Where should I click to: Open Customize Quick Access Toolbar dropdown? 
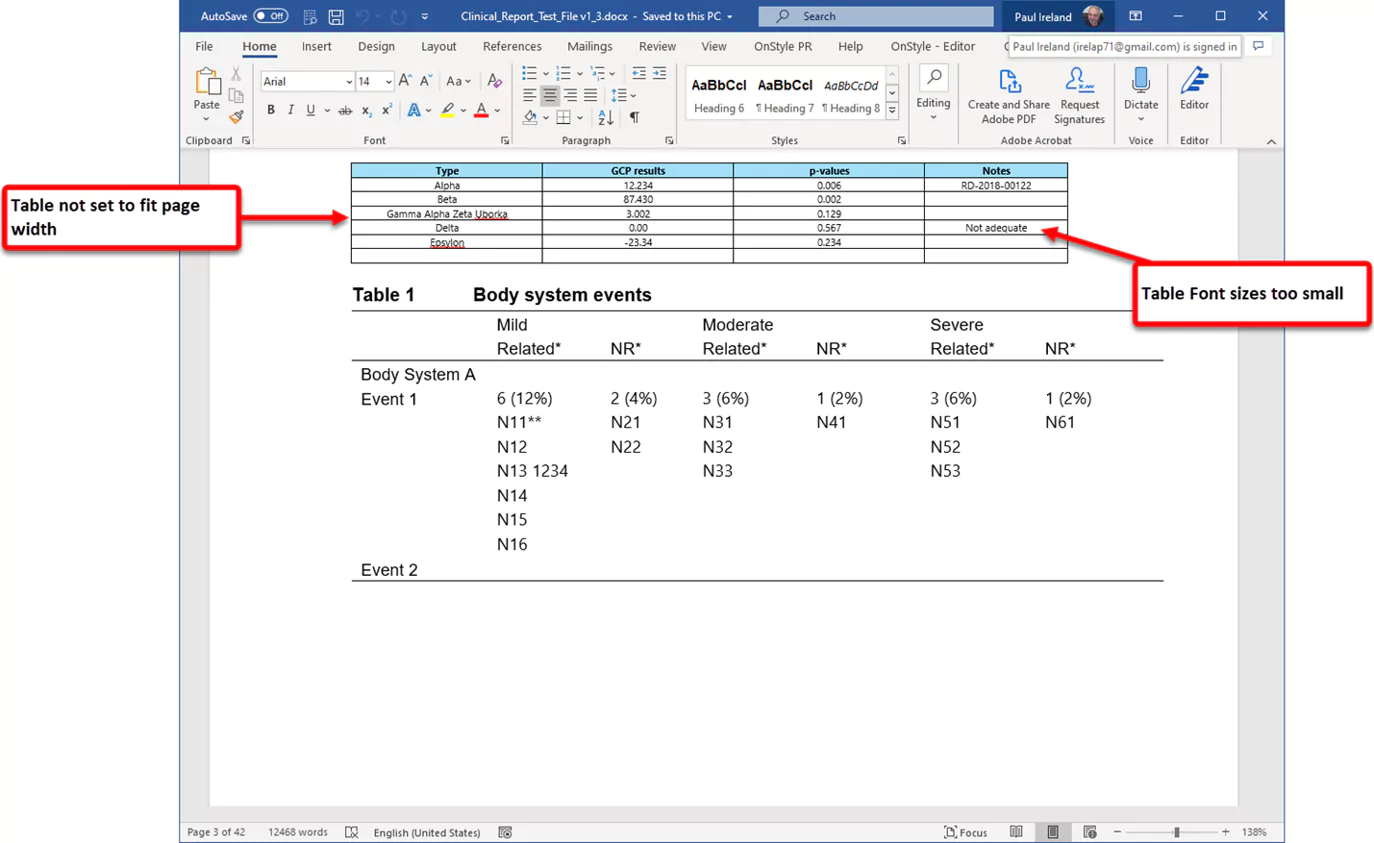tap(425, 16)
